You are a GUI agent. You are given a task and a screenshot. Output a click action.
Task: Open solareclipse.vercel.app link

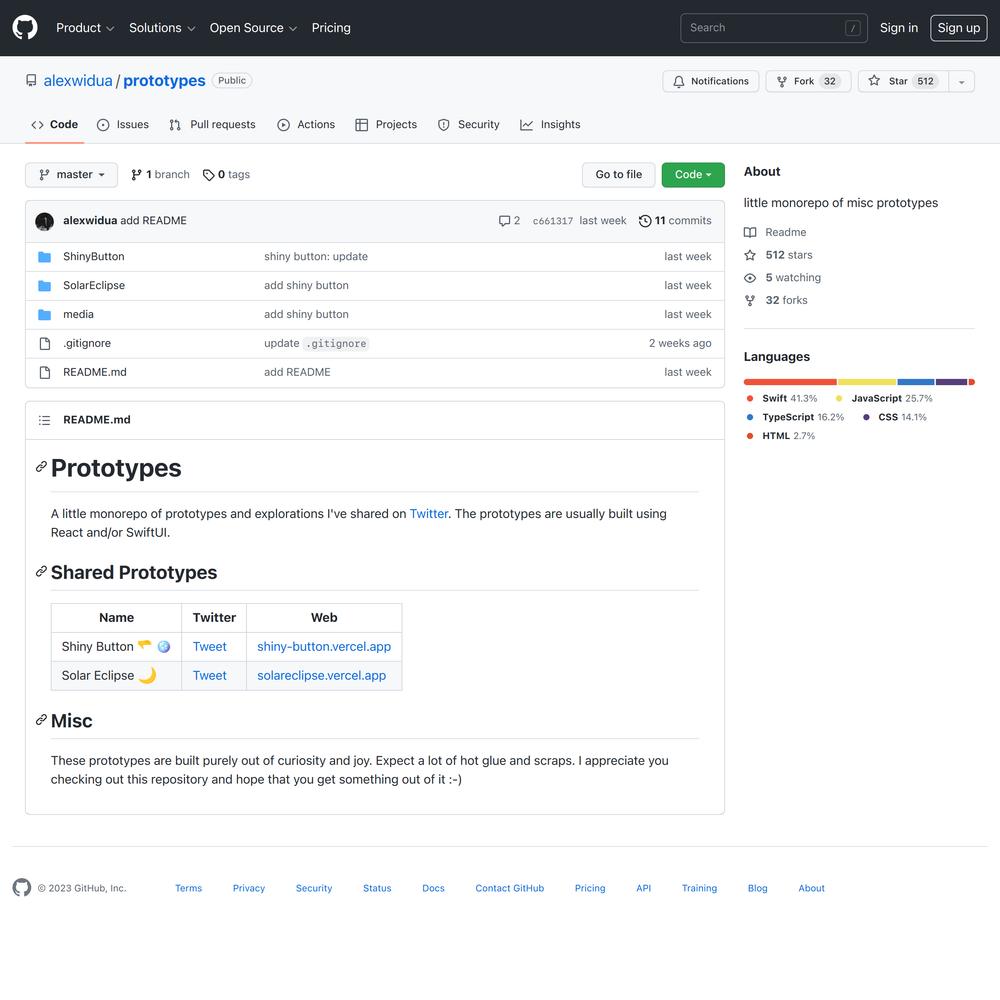[x=321, y=675]
